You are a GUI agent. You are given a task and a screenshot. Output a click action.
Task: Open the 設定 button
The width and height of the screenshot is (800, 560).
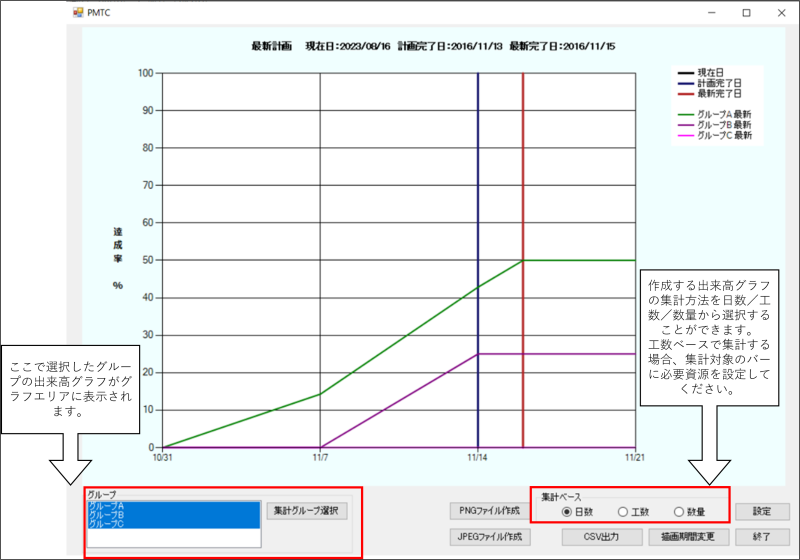762,511
